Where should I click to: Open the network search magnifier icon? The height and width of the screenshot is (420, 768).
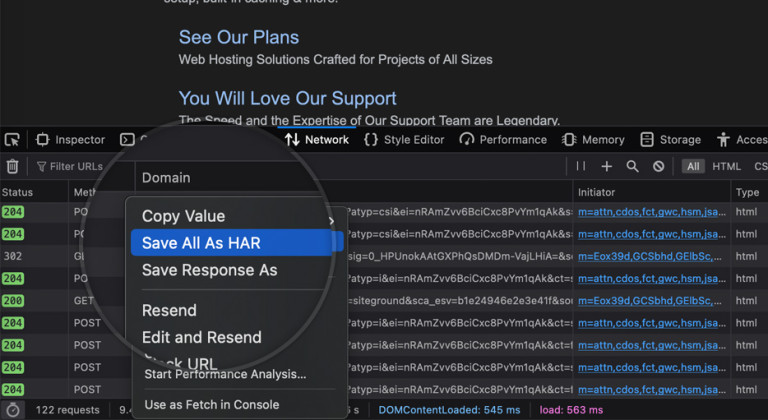click(x=632, y=167)
